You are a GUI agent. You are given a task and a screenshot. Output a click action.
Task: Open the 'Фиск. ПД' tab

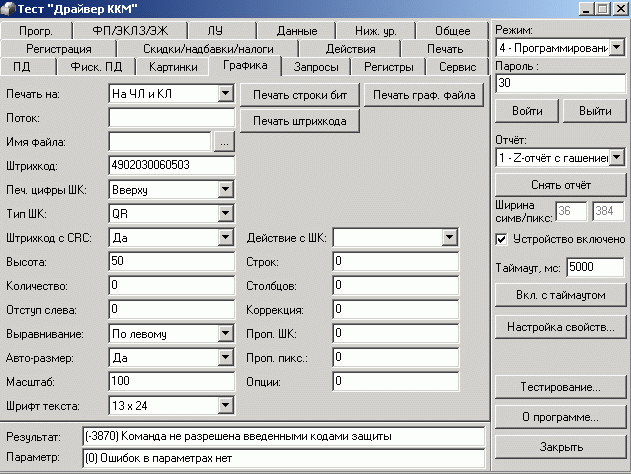point(96,66)
